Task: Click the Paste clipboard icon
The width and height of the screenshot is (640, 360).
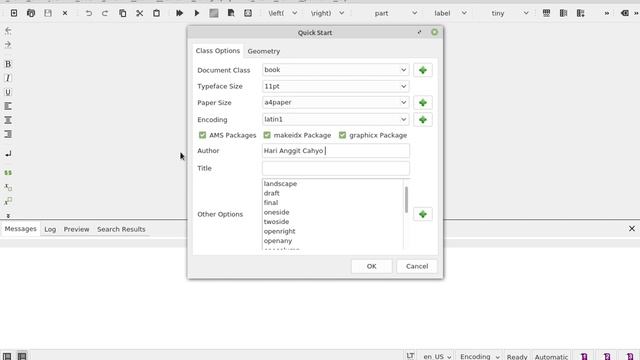Action: 156,13
